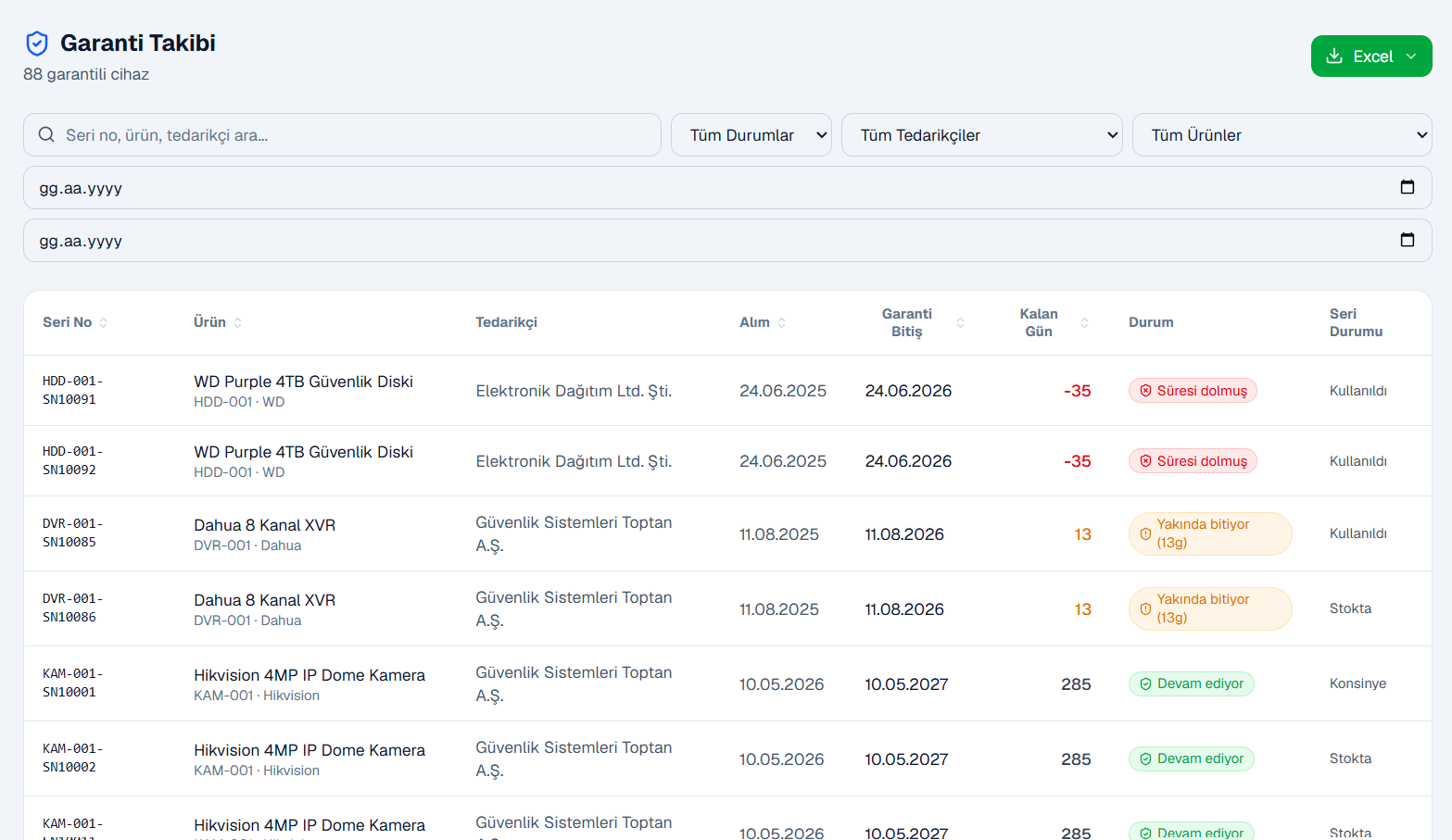
Task: Click the Tedarikçi column header
Action: (x=506, y=322)
